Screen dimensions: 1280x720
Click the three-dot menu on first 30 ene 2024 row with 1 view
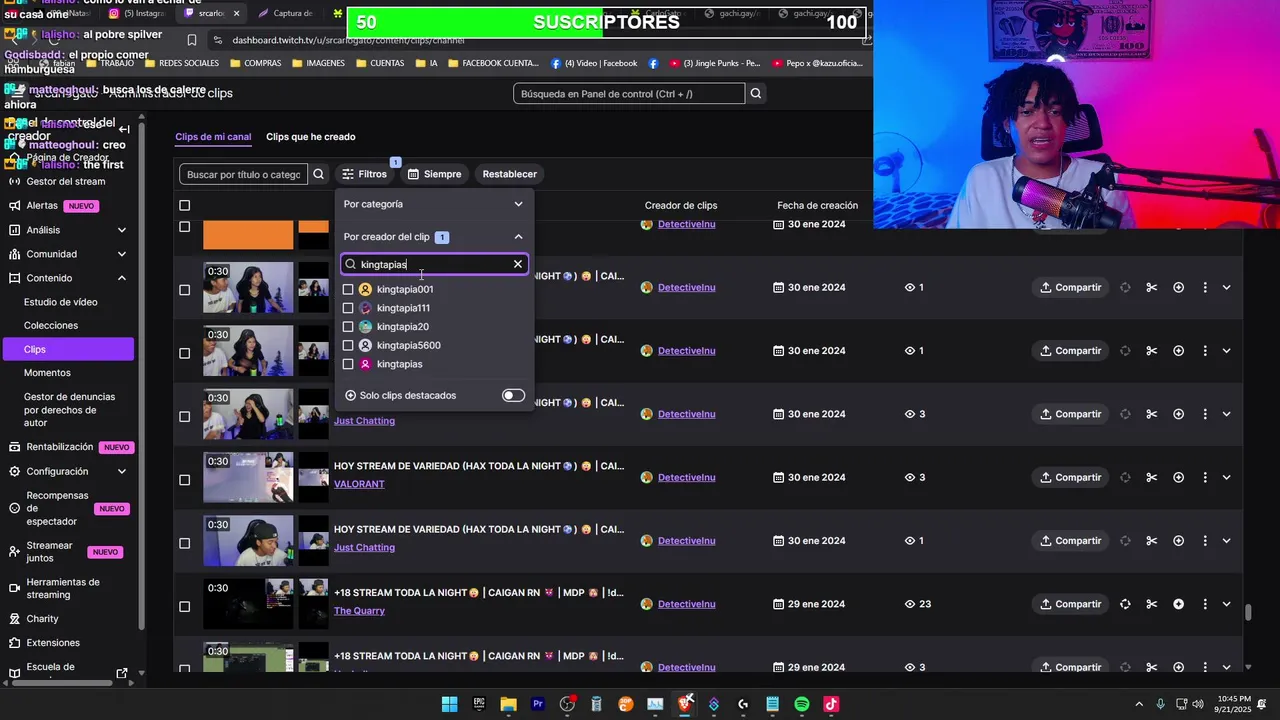pyautogui.click(x=1204, y=287)
